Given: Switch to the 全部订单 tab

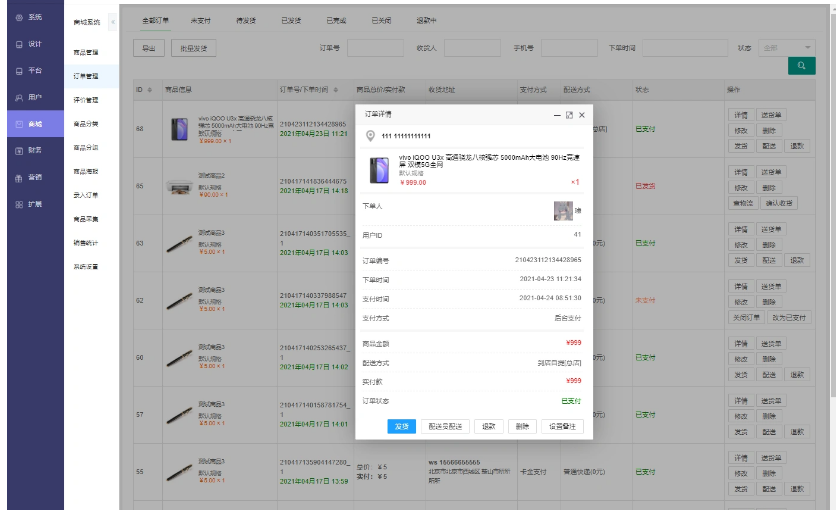Looking at the screenshot, I should (155, 21).
